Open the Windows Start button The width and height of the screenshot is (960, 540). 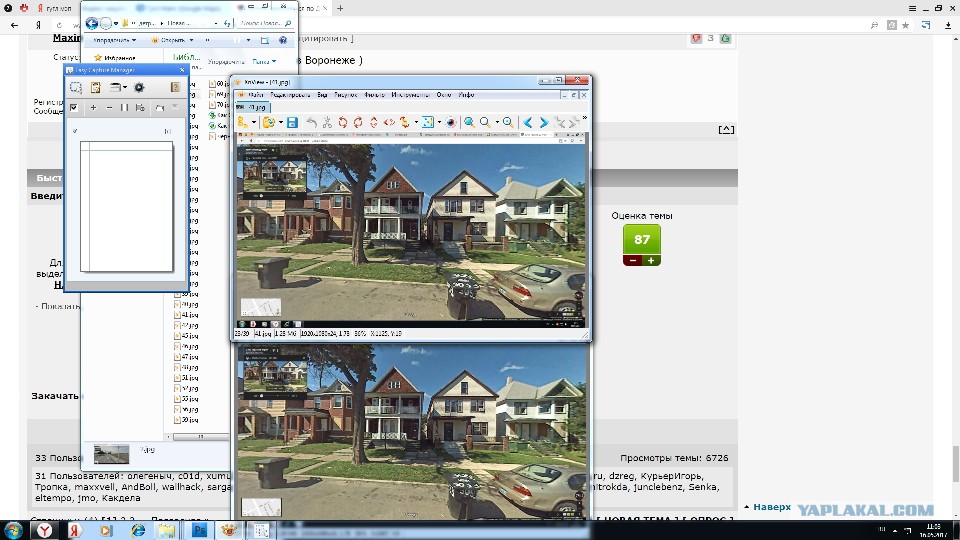click(x=13, y=530)
